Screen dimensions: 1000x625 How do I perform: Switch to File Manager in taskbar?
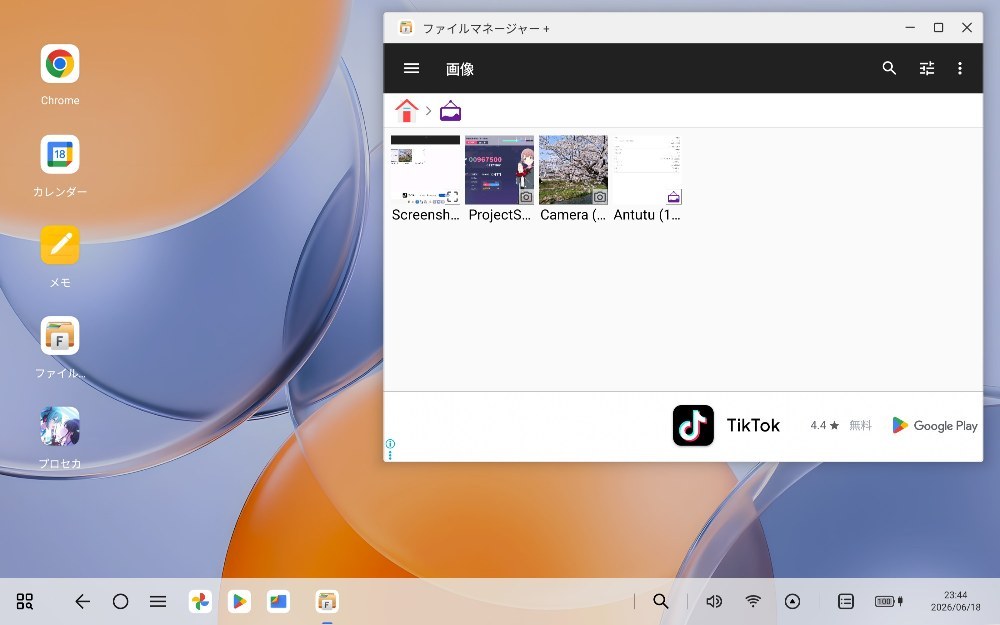tap(327, 601)
